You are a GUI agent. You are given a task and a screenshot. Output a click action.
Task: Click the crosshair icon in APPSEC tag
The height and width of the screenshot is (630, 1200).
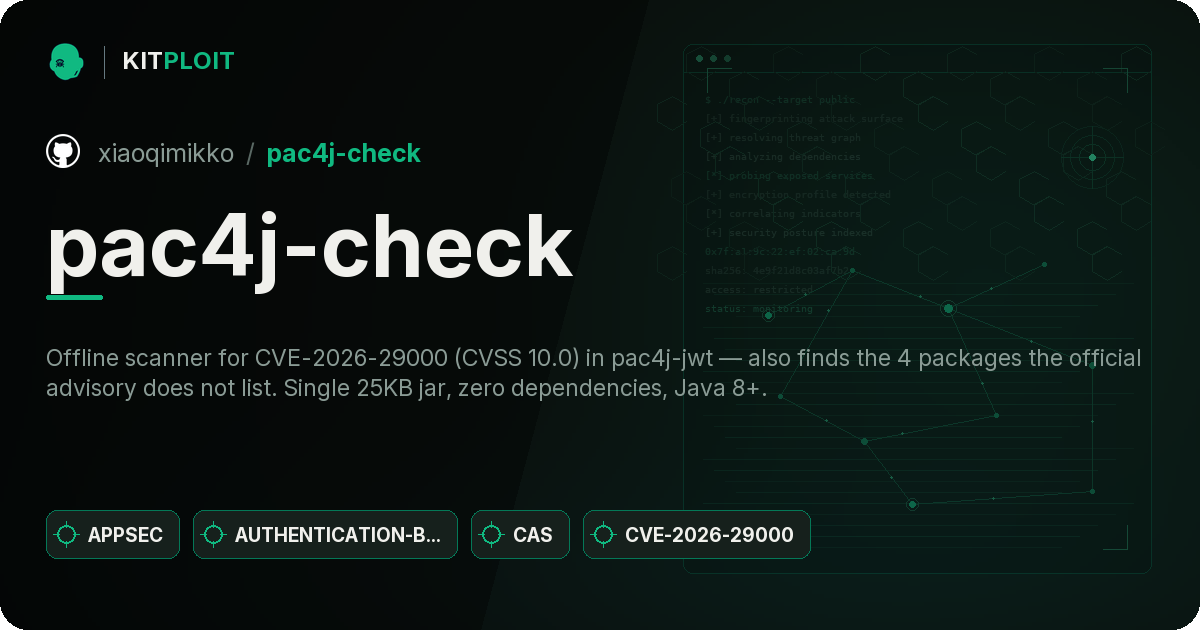67,535
